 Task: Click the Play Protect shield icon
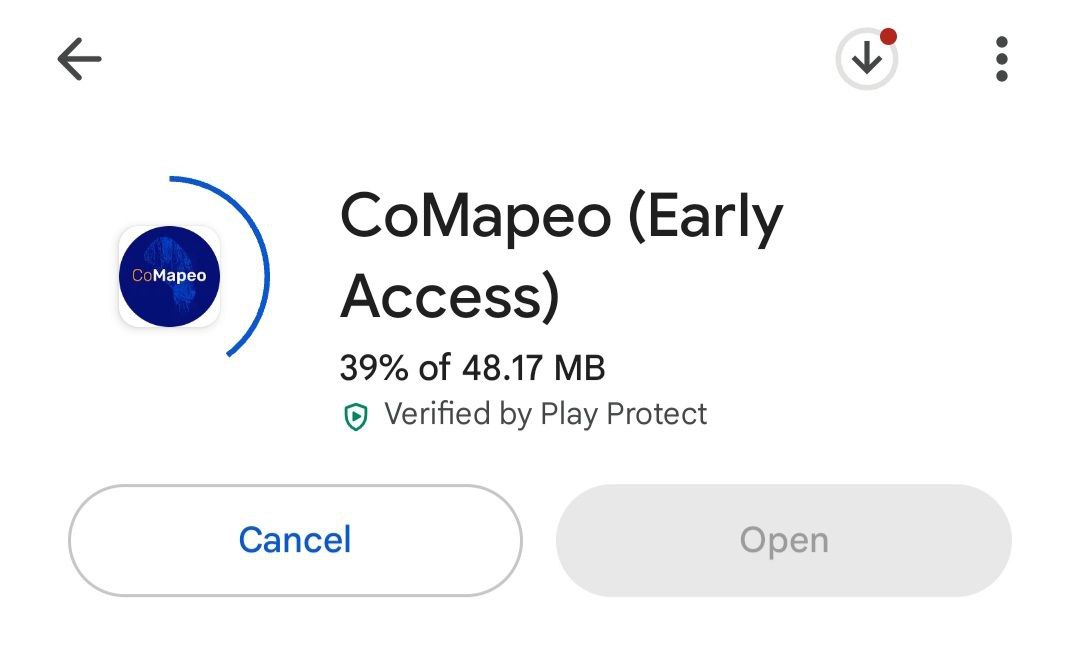pyautogui.click(x=356, y=416)
